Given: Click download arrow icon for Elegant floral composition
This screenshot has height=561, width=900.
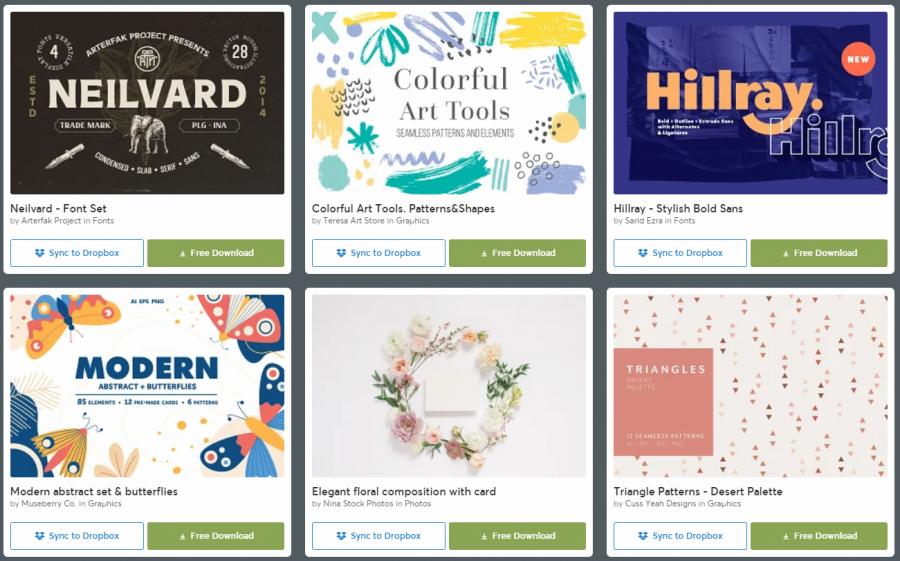Looking at the screenshot, I should coord(484,536).
